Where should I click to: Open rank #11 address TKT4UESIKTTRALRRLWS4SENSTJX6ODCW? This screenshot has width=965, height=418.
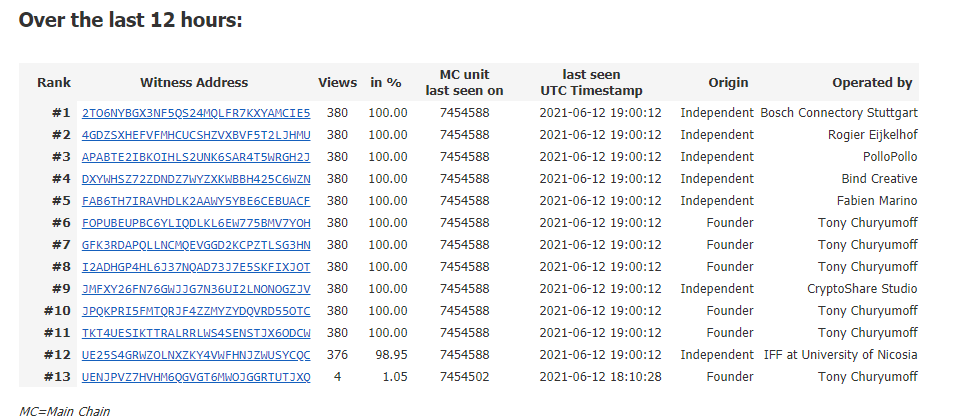pos(196,333)
